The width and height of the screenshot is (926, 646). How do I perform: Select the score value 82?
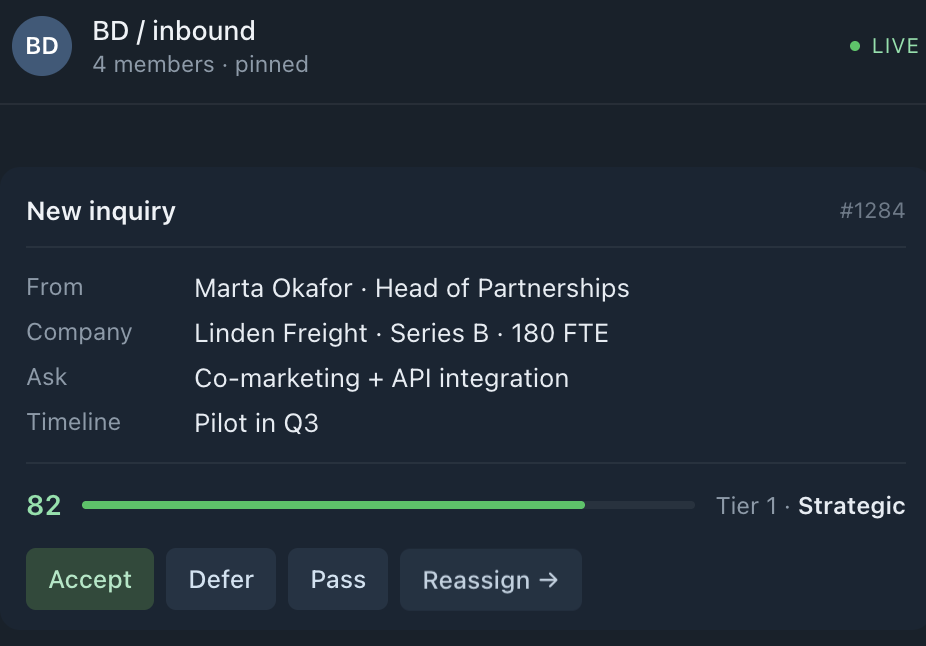pyautogui.click(x=44, y=505)
